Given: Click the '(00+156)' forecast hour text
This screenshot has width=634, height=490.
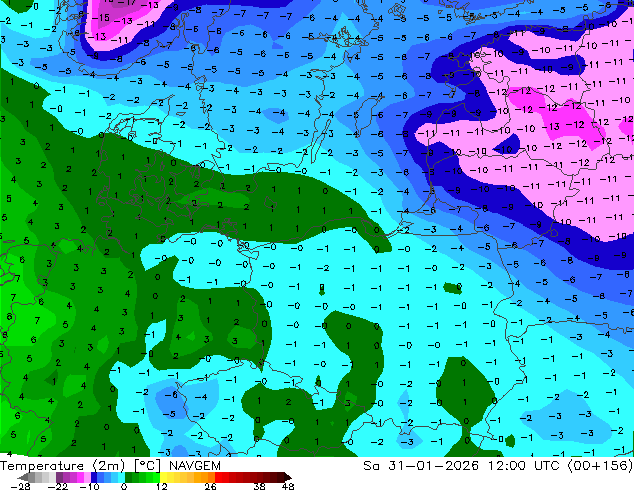Looking at the screenshot, I should [600, 466].
